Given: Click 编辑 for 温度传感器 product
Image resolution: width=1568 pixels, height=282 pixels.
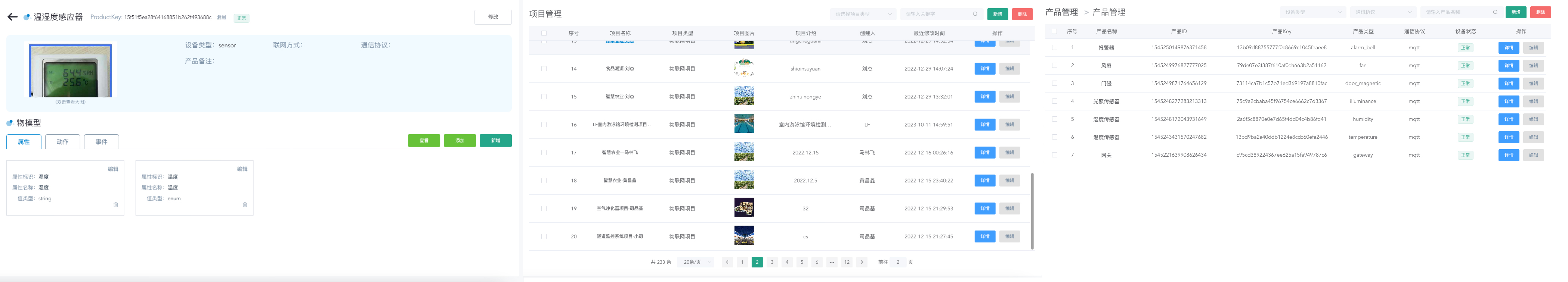Looking at the screenshot, I should 1533,137.
